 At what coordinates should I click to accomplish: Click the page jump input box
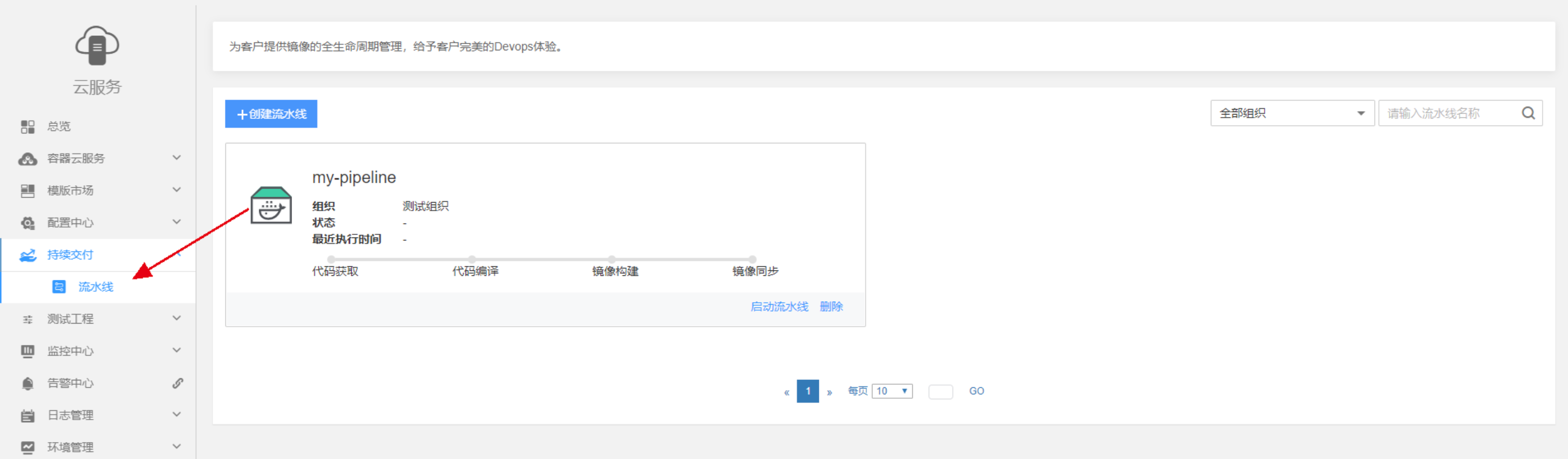click(x=940, y=392)
